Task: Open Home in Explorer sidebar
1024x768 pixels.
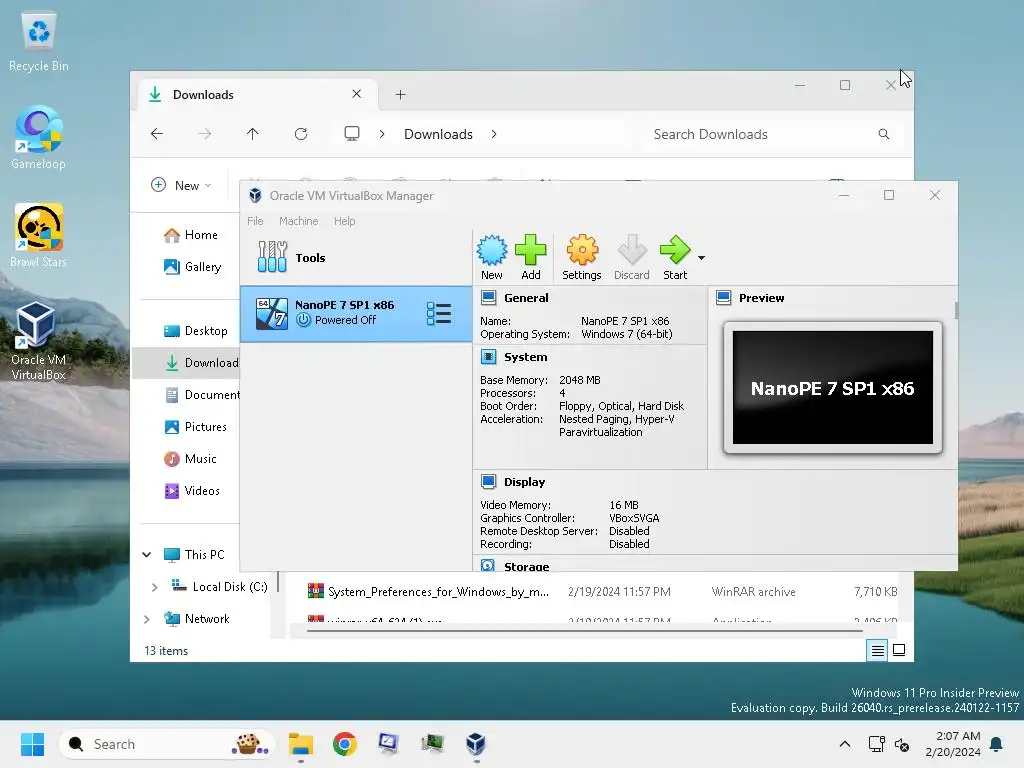Action: tap(191, 235)
